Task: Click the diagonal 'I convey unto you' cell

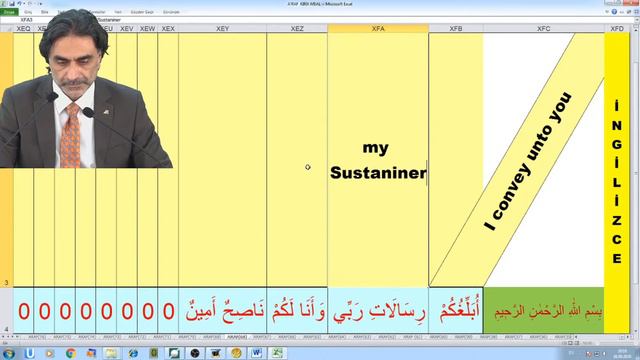Action: click(528, 161)
